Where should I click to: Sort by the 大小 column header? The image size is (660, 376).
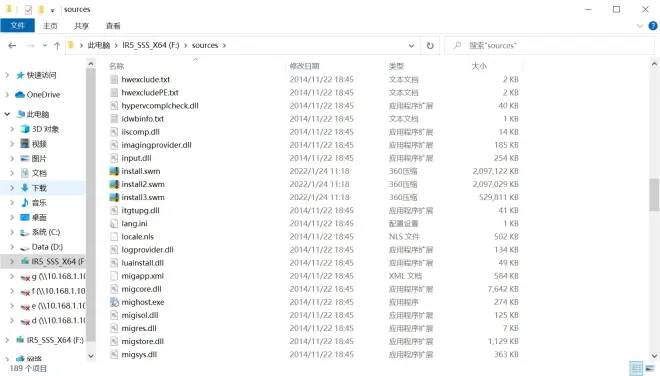(x=479, y=66)
